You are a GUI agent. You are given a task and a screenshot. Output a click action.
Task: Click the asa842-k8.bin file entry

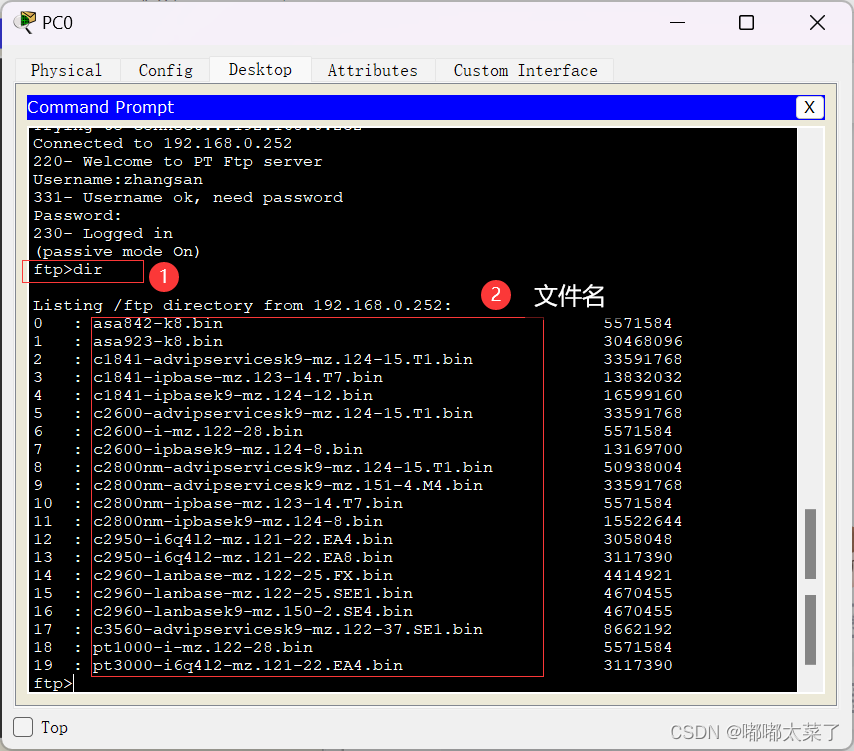click(x=158, y=324)
